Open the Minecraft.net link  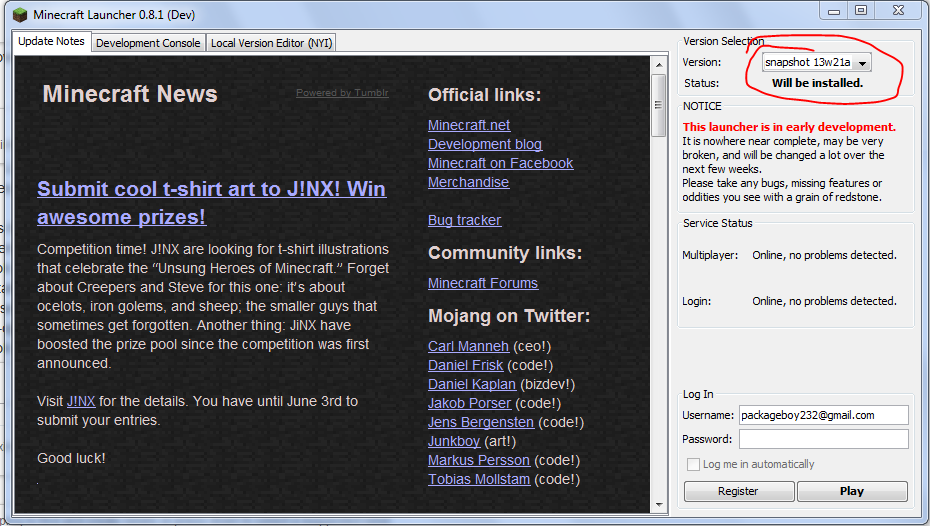[469, 125]
